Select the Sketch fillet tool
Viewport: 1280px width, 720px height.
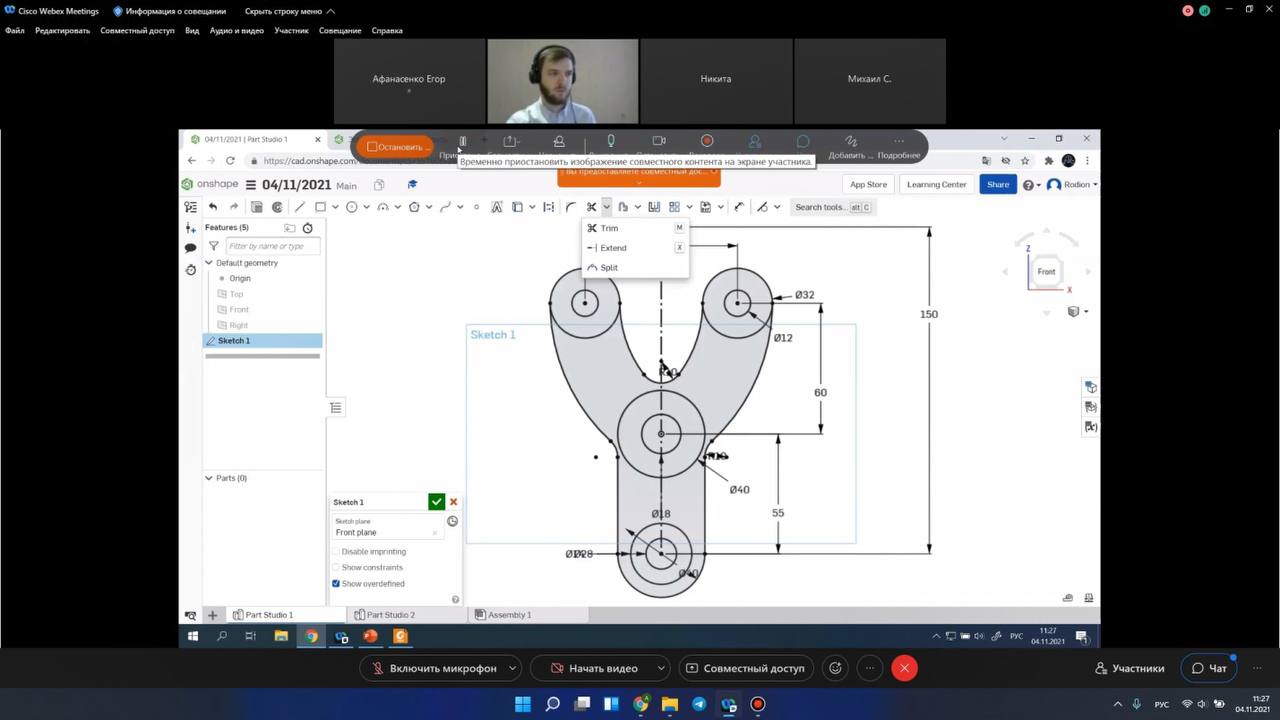(x=570, y=207)
